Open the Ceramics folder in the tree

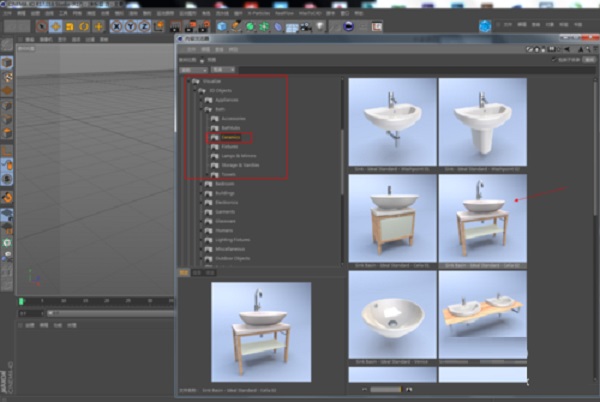[229, 138]
